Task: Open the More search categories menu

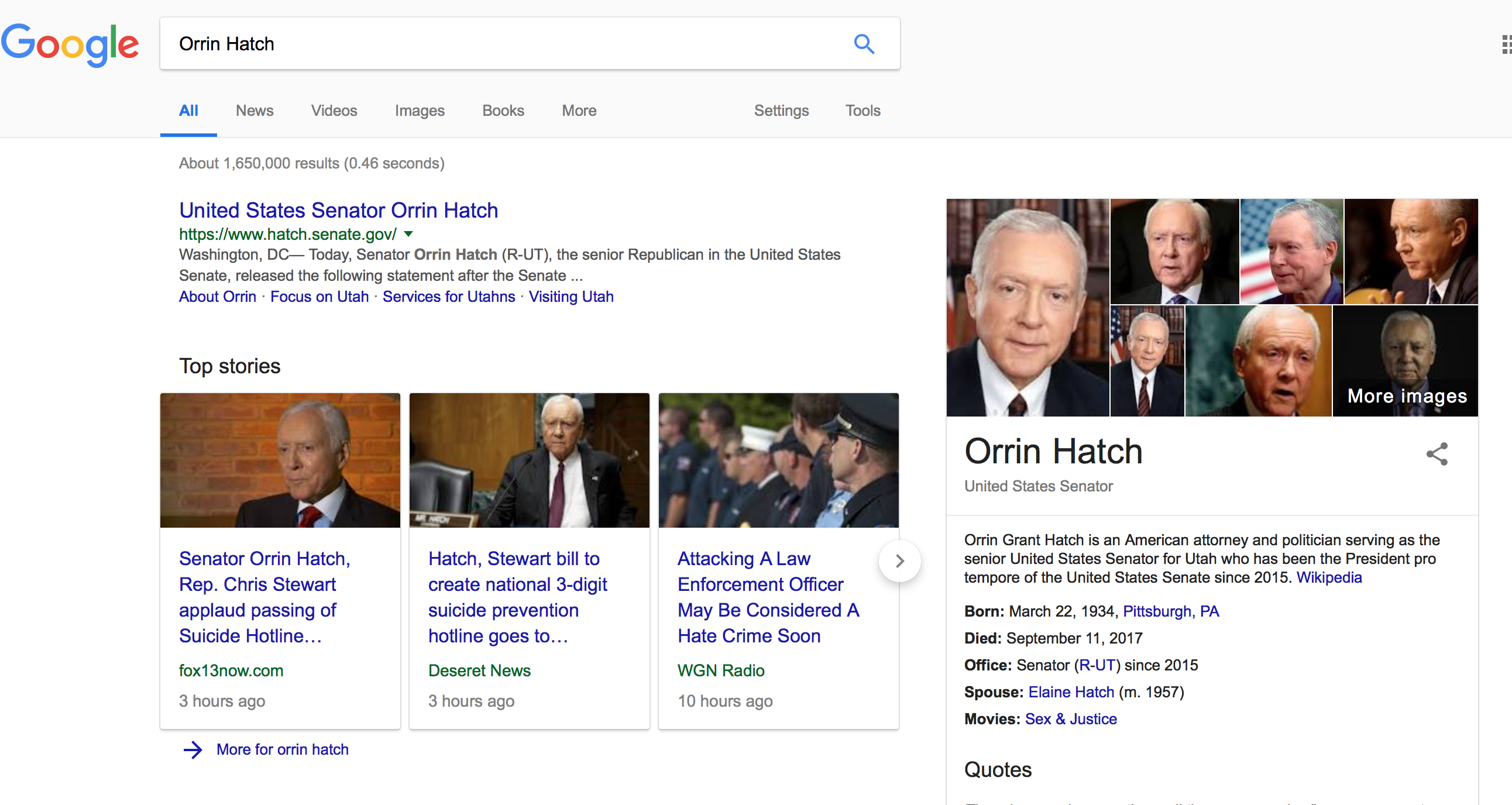Action: coord(579,111)
